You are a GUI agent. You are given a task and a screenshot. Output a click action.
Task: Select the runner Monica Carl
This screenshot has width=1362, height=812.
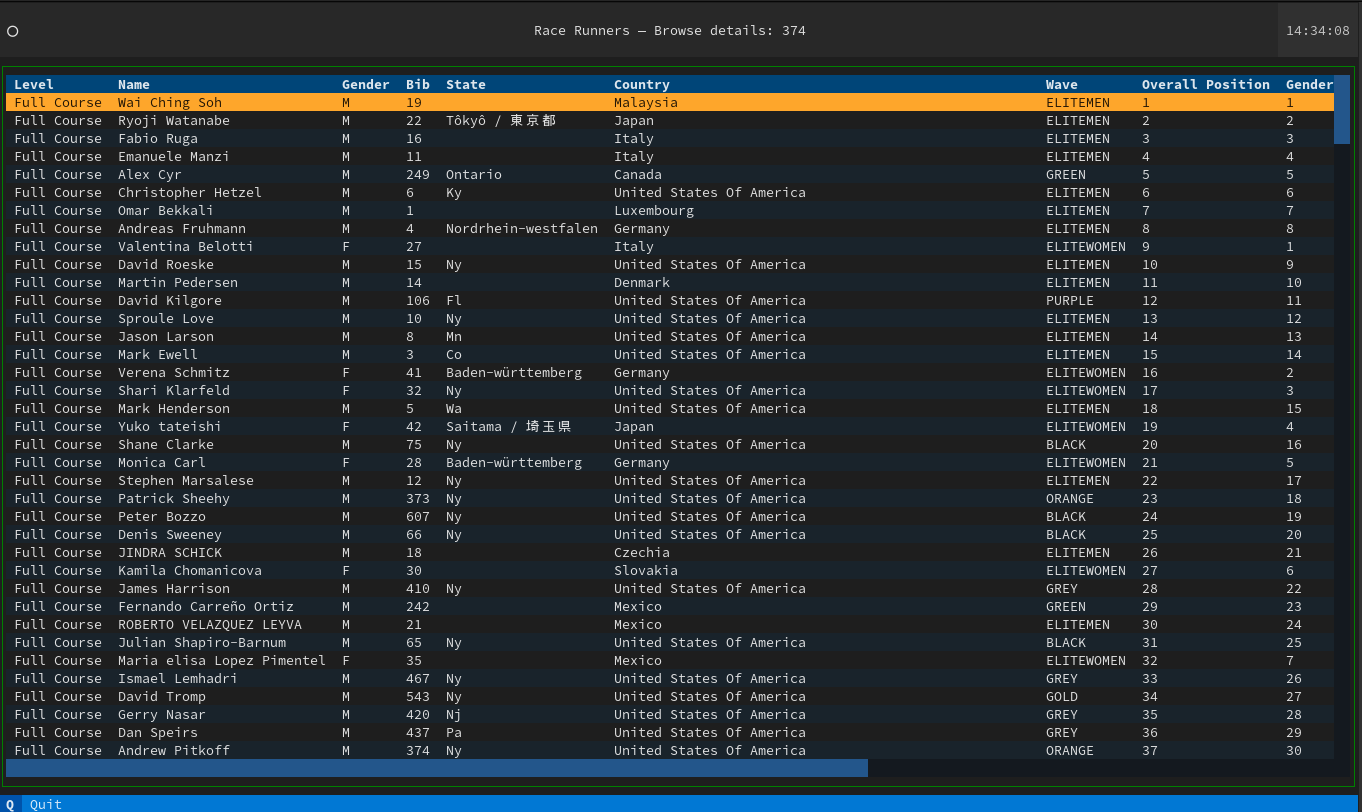point(670,463)
